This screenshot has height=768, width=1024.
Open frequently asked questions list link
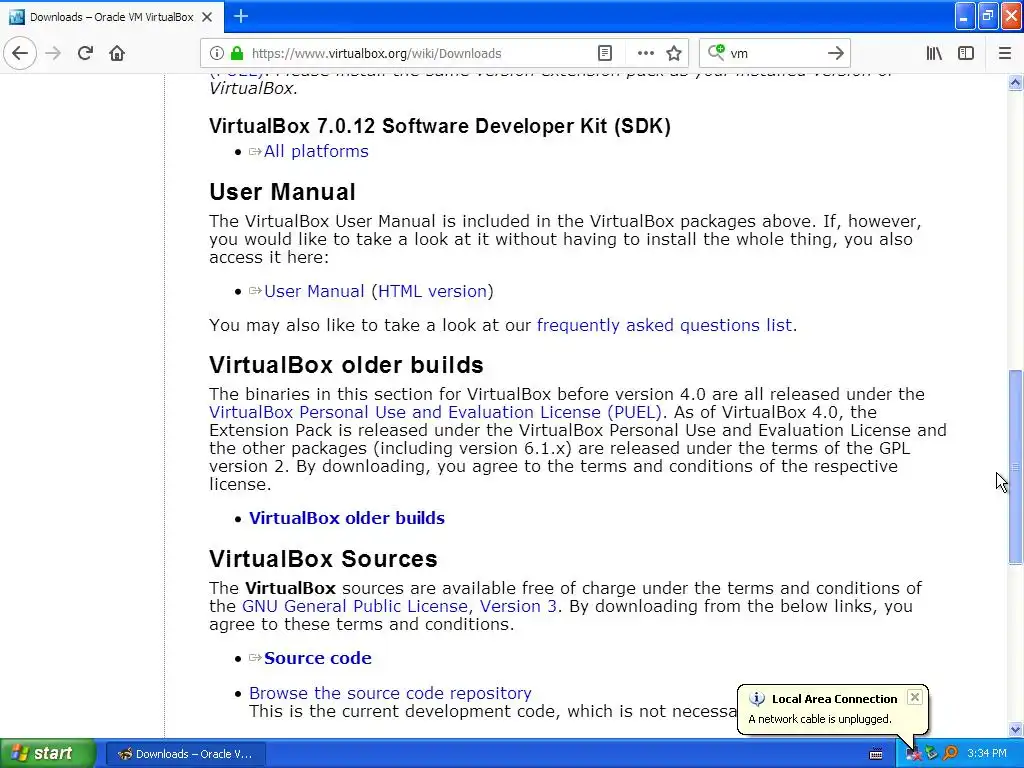coord(664,325)
